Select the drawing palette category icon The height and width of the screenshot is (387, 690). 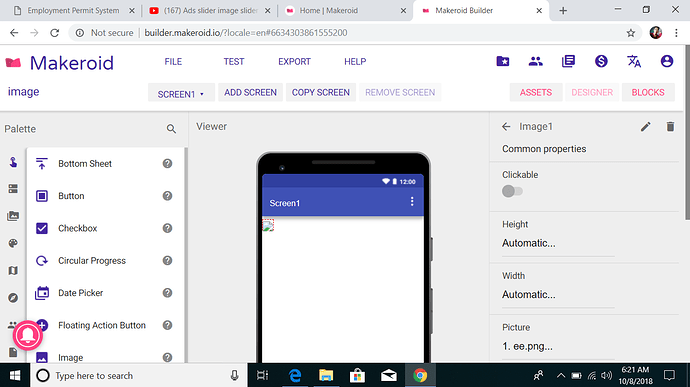pyautogui.click(x=13, y=243)
